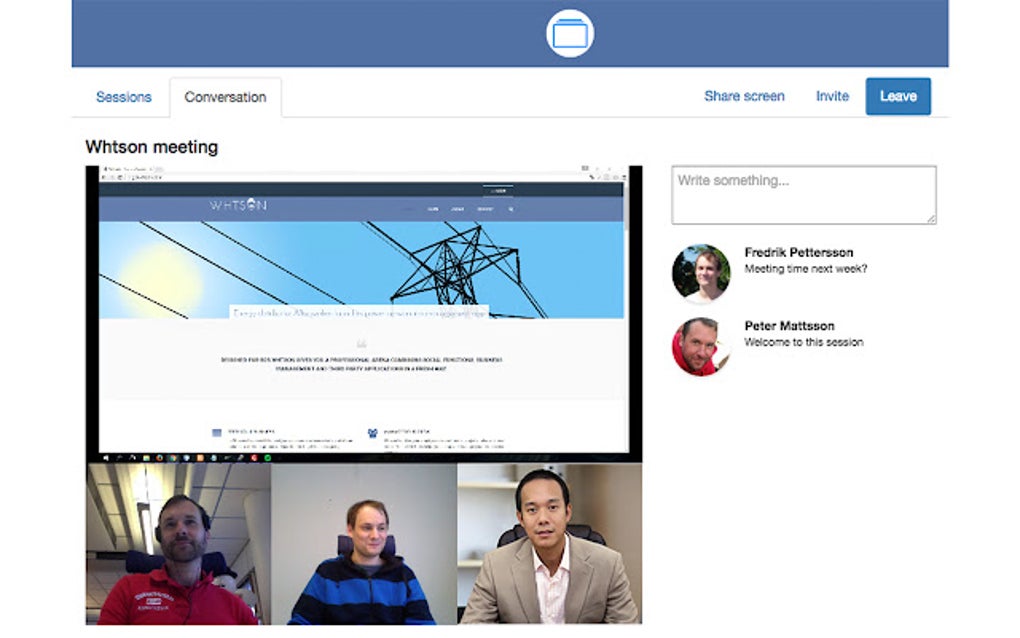Click the message 'Welcome to this session'
This screenshot has height=638, width=1020.
803,342
